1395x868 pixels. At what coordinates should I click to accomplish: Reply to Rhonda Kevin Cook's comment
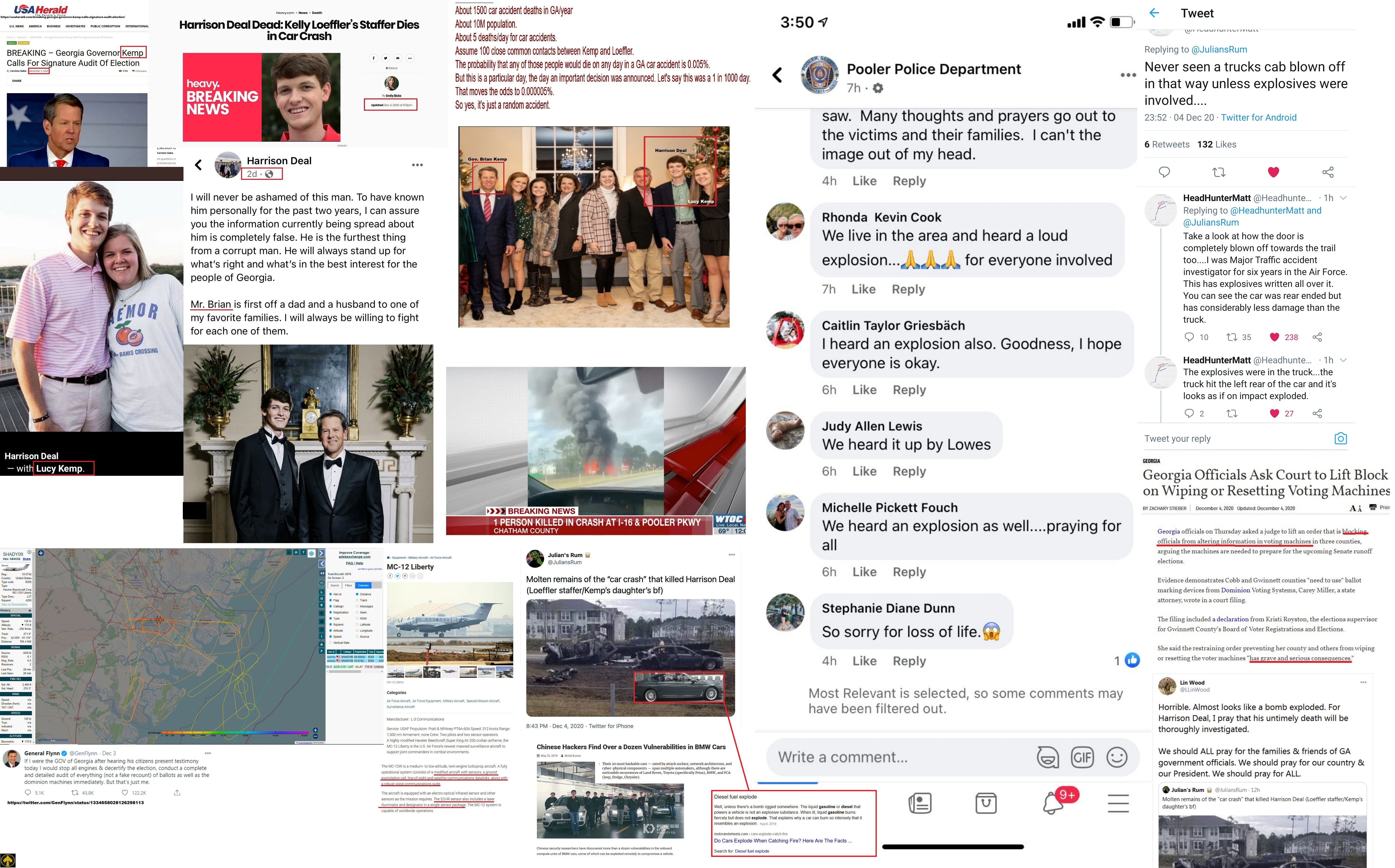click(x=908, y=289)
